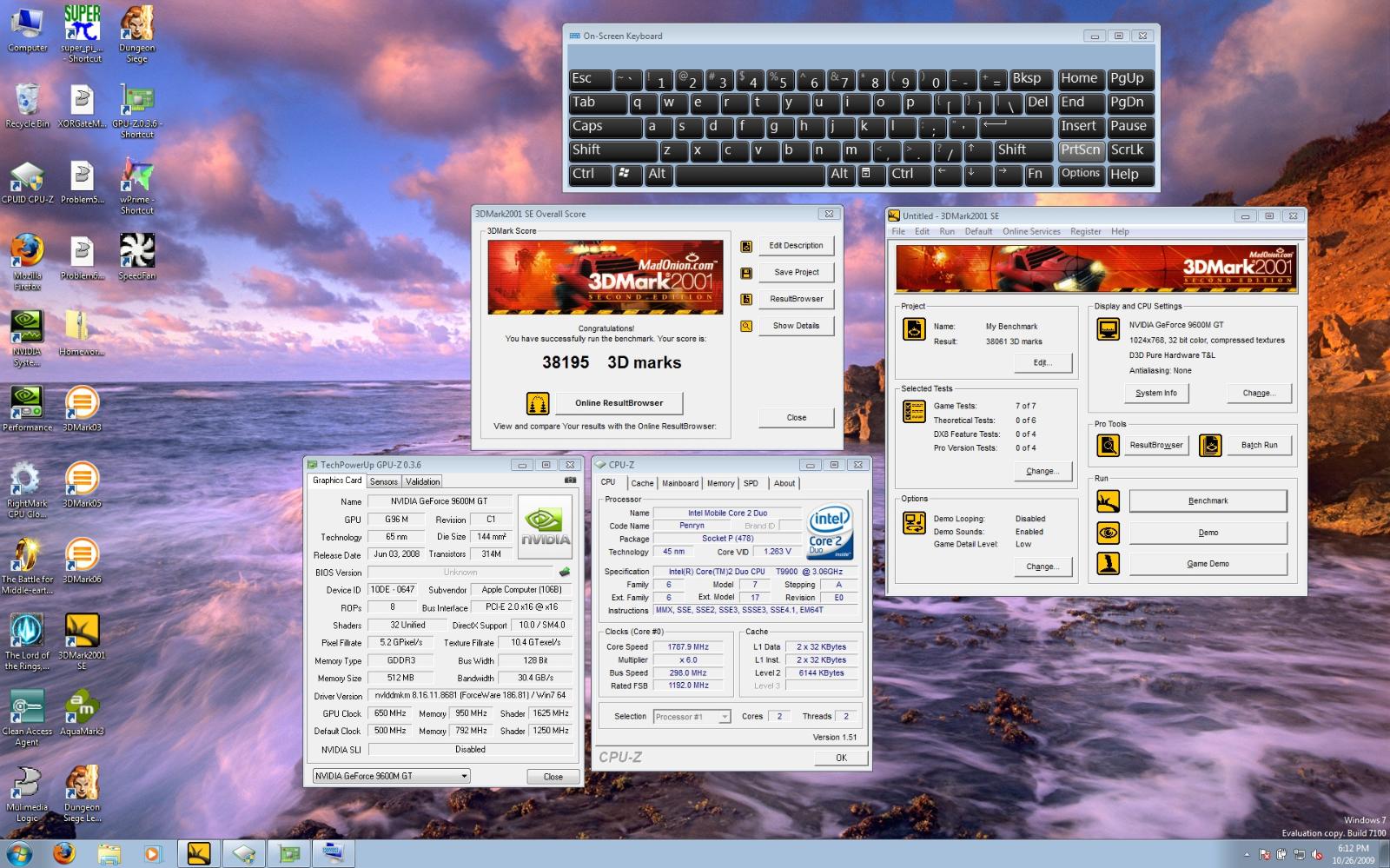Open the AquaMark3 desktop icon
This screenshot has width=1390, height=868.
tap(82, 712)
